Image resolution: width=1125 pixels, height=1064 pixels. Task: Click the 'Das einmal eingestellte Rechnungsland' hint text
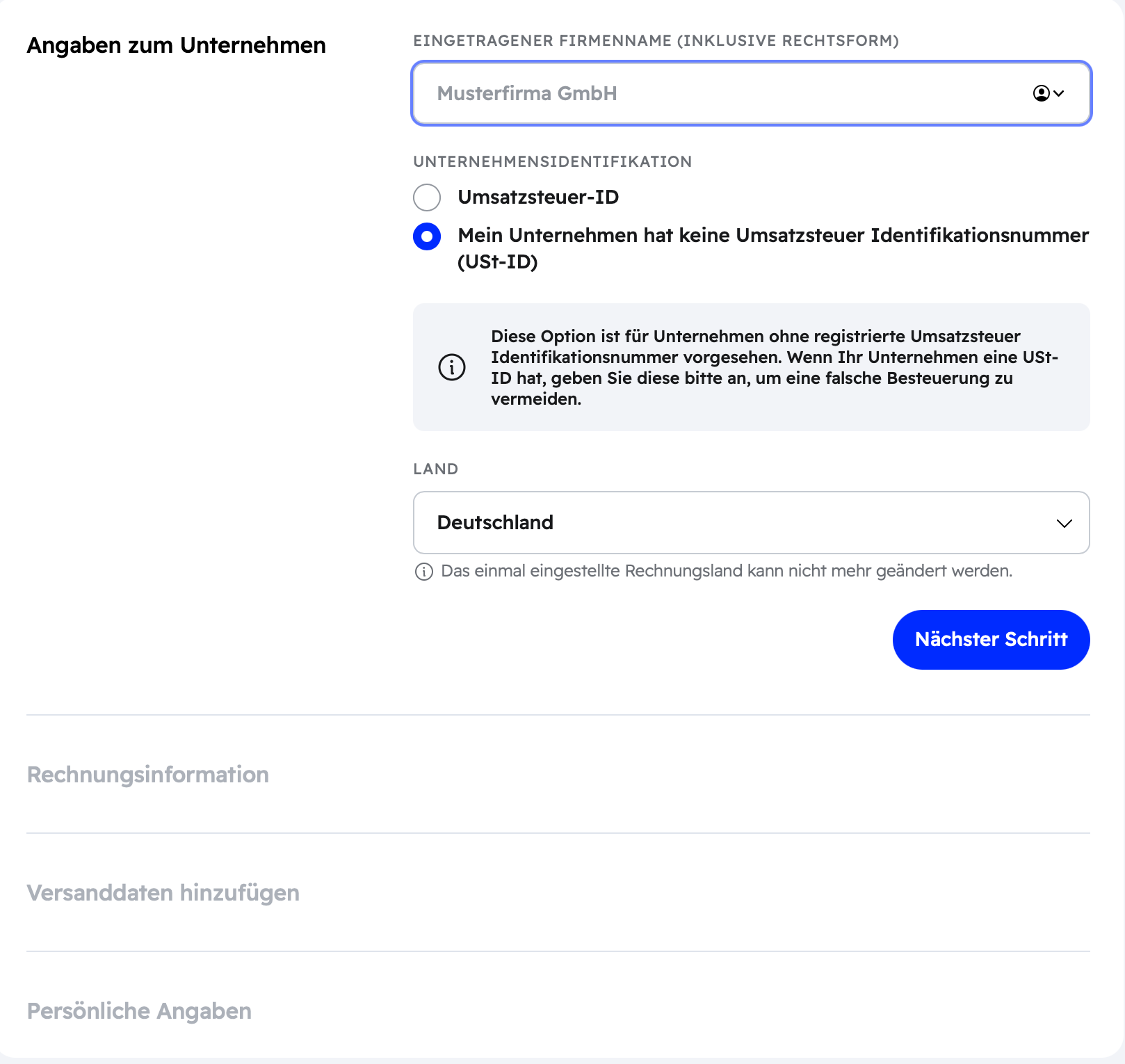pyautogui.click(x=727, y=571)
